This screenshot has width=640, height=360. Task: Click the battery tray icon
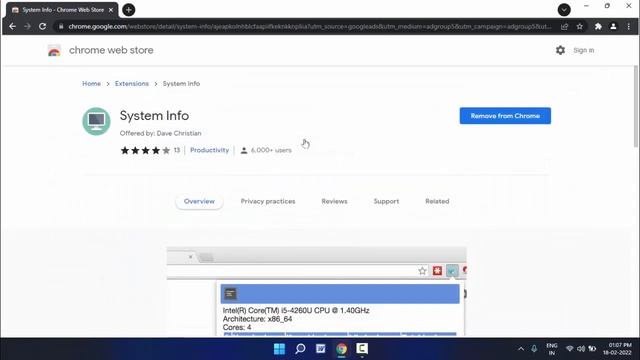click(592, 349)
